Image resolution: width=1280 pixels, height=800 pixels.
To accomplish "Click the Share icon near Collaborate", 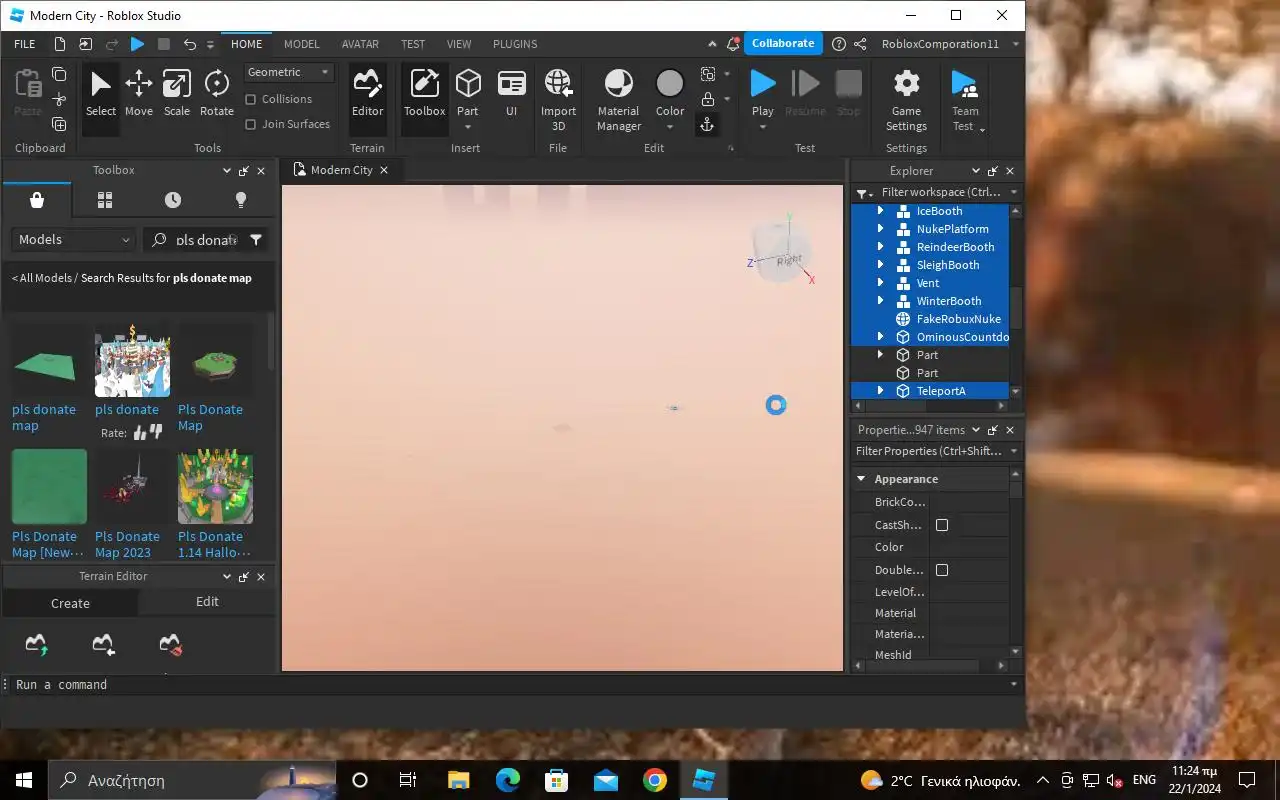I will (x=860, y=44).
